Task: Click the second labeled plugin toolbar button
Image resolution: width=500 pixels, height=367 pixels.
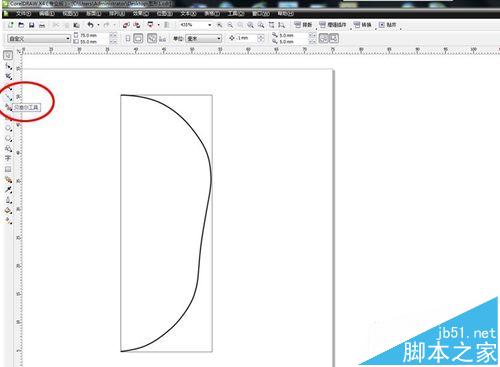Action: coord(333,25)
